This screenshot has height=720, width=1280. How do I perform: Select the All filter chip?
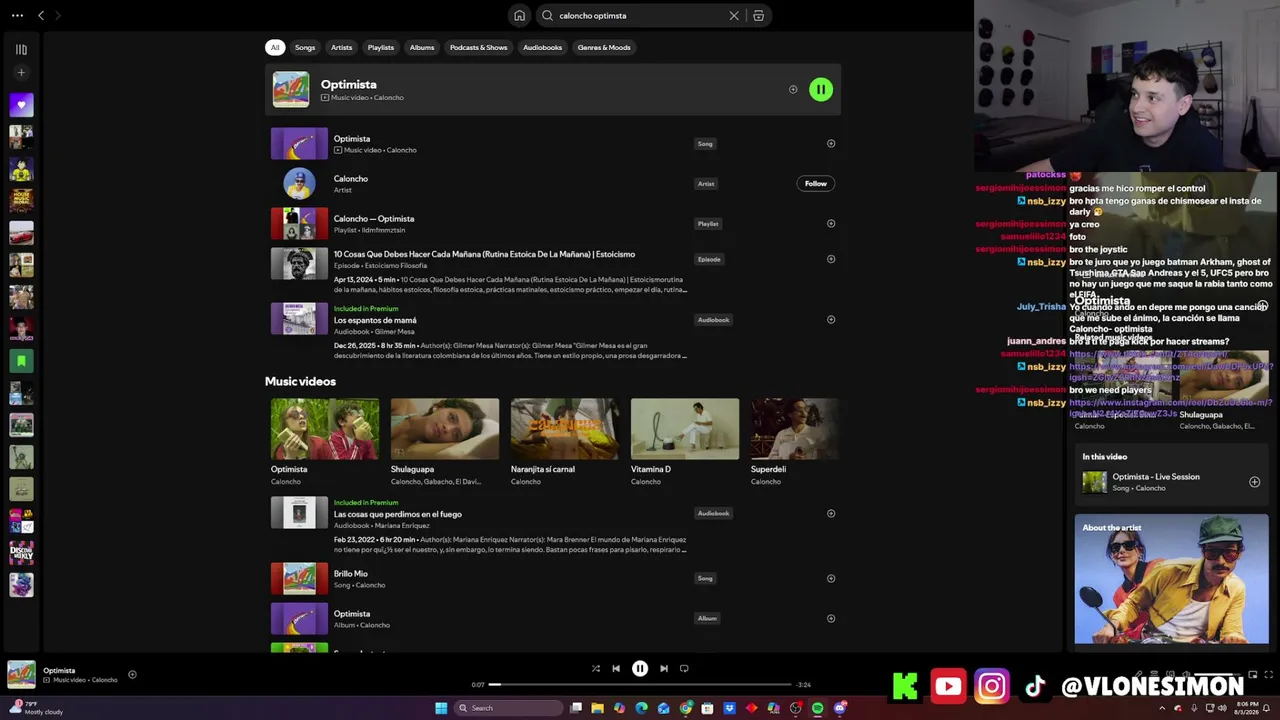275,47
